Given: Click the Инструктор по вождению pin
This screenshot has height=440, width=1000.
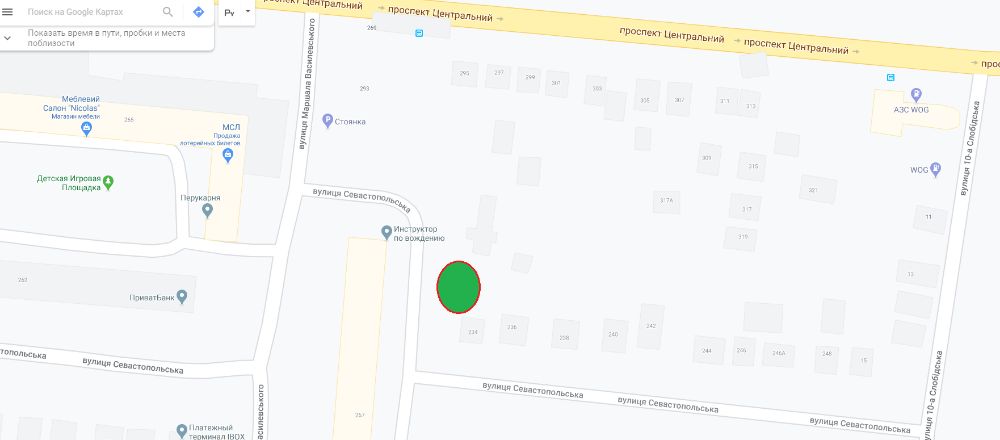Looking at the screenshot, I should [x=386, y=232].
